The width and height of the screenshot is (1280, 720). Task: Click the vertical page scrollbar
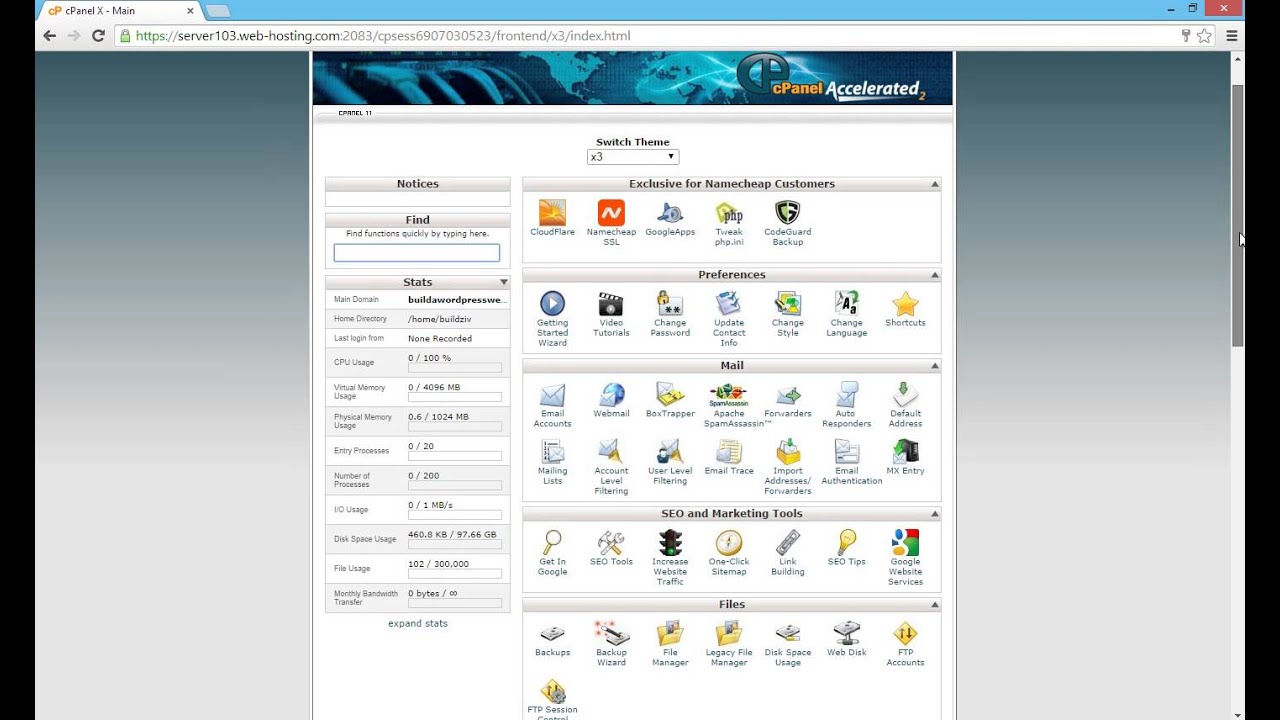click(x=1237, y=216)
